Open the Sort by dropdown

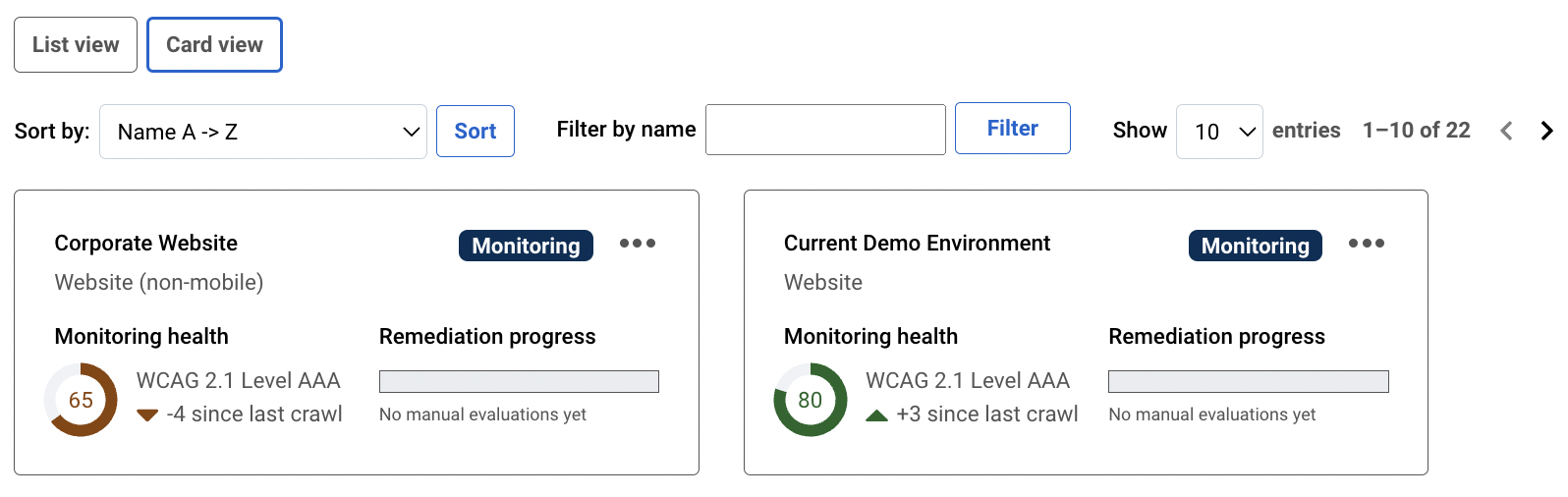pos(262,132)
